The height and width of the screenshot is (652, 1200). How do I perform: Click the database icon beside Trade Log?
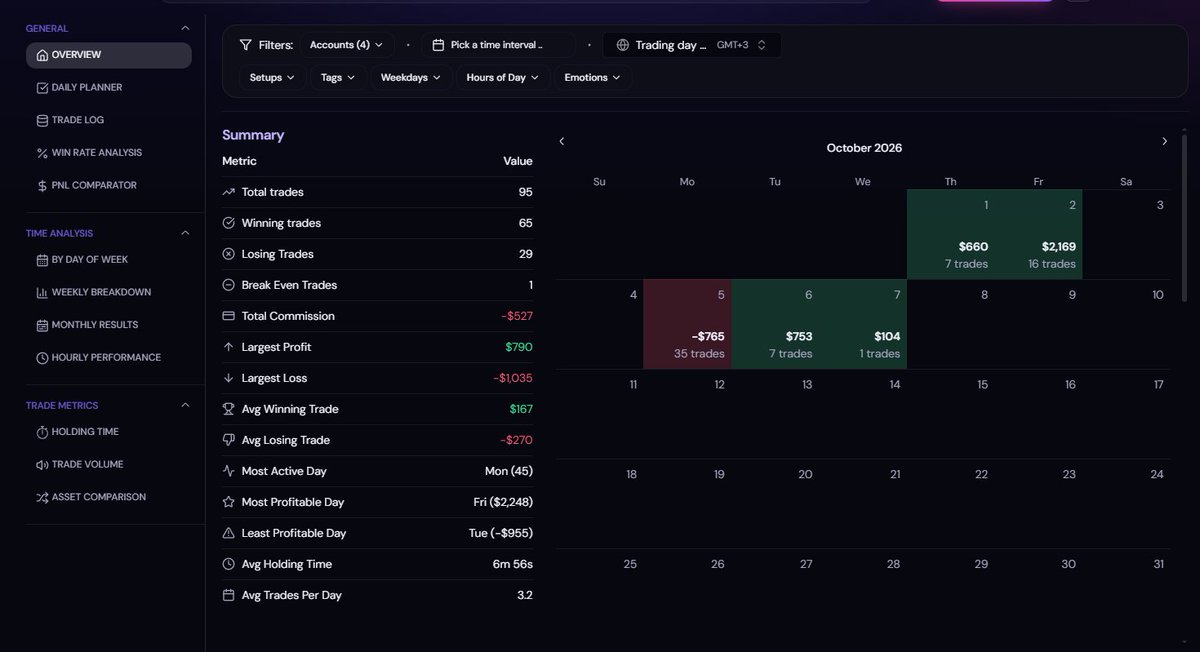[x=42, y=120]
